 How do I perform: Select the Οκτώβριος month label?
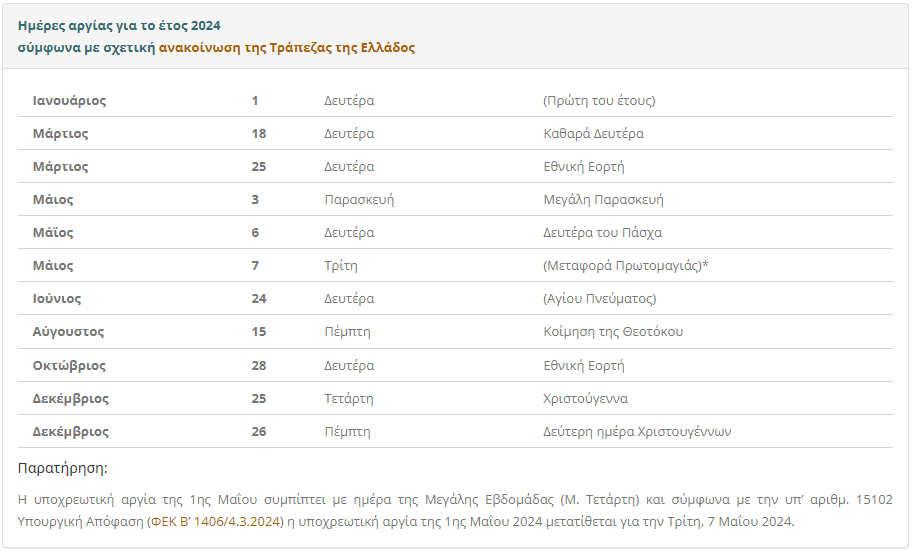click(69, 366)
